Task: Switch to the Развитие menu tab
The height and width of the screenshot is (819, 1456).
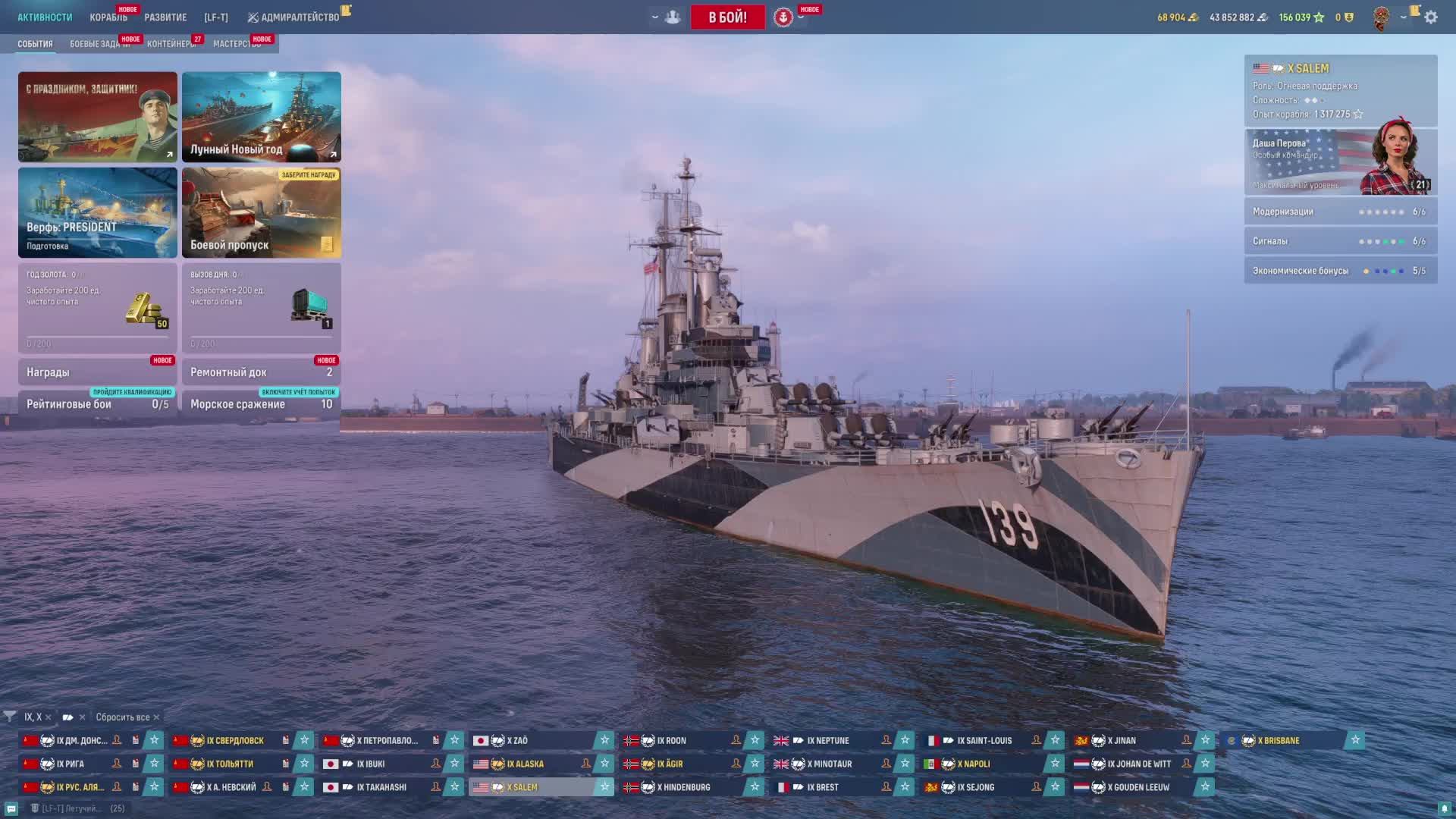Action: coord(165,17)
